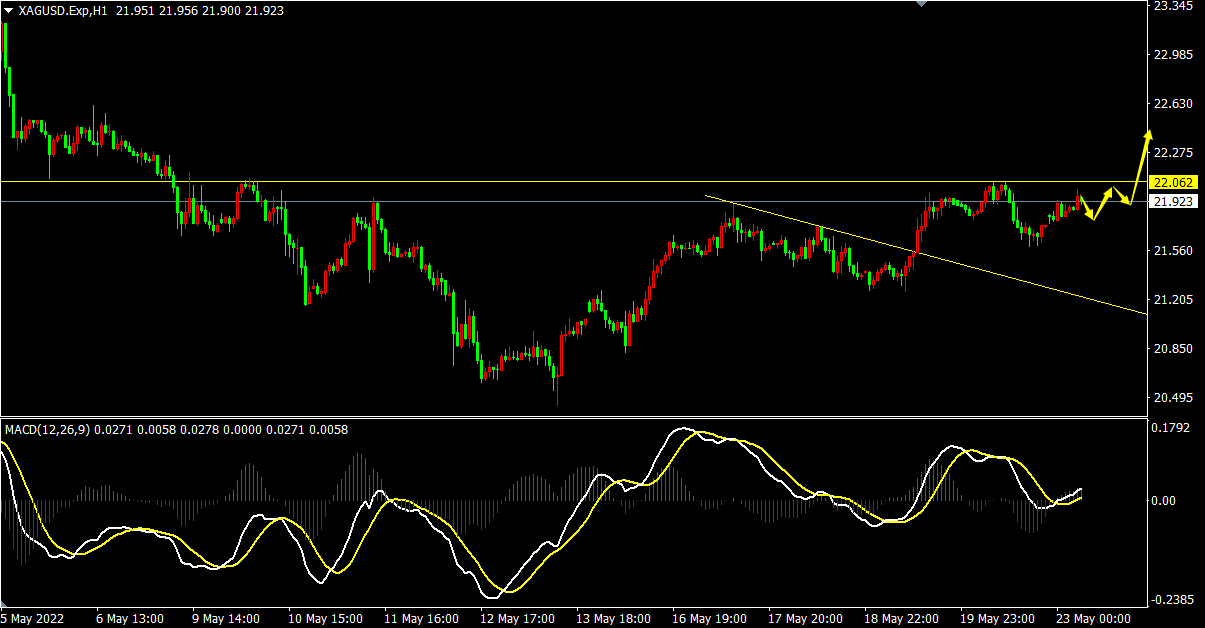Click the 0.1792 MACD scale value
This screenshot has height=628, width=1205.
click(x=1172, y=429)
